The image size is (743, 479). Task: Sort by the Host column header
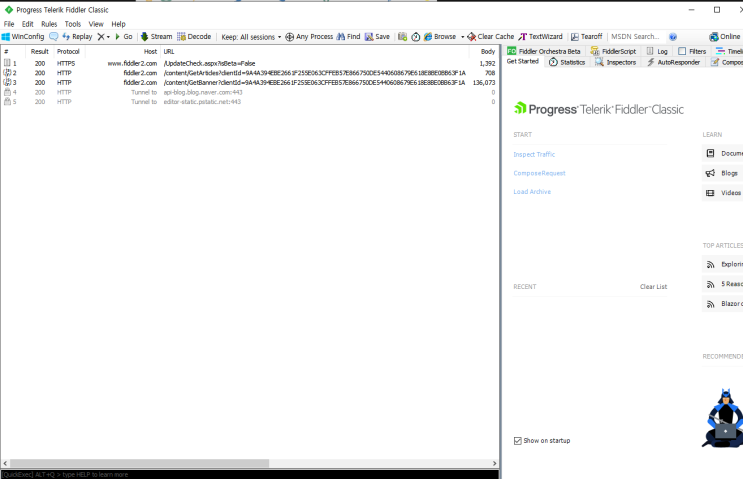click(123, 51)
